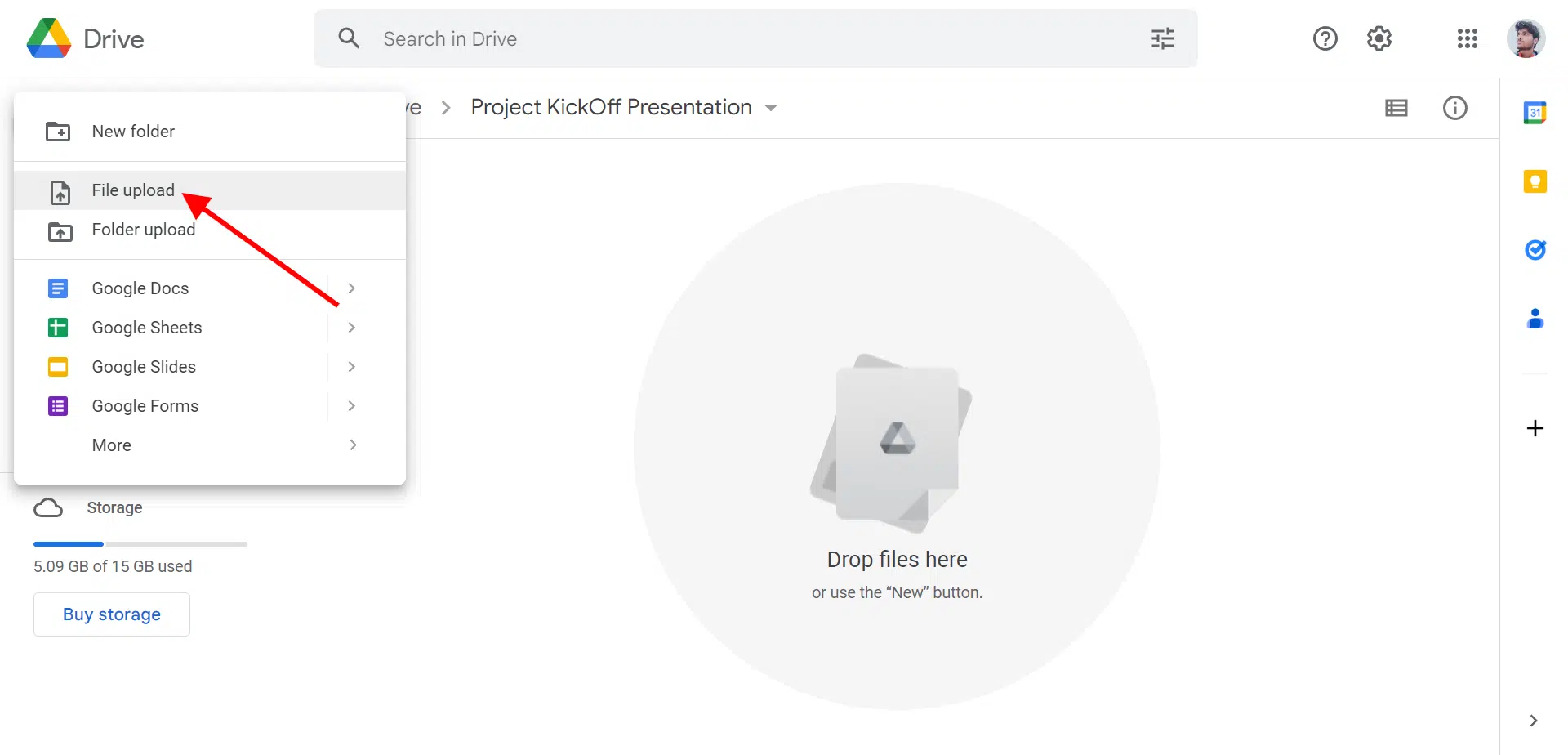
Task: Open the Google apps grid
Action: pos(1467,38)
